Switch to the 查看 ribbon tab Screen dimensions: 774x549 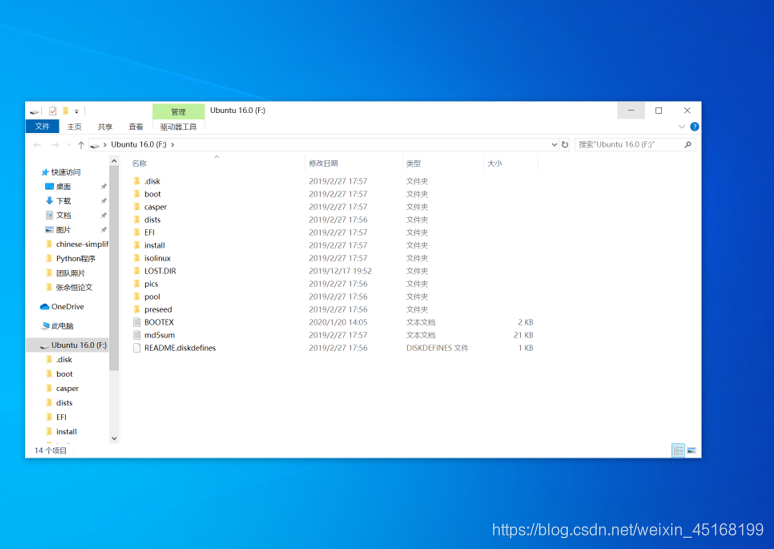[136, 127]
